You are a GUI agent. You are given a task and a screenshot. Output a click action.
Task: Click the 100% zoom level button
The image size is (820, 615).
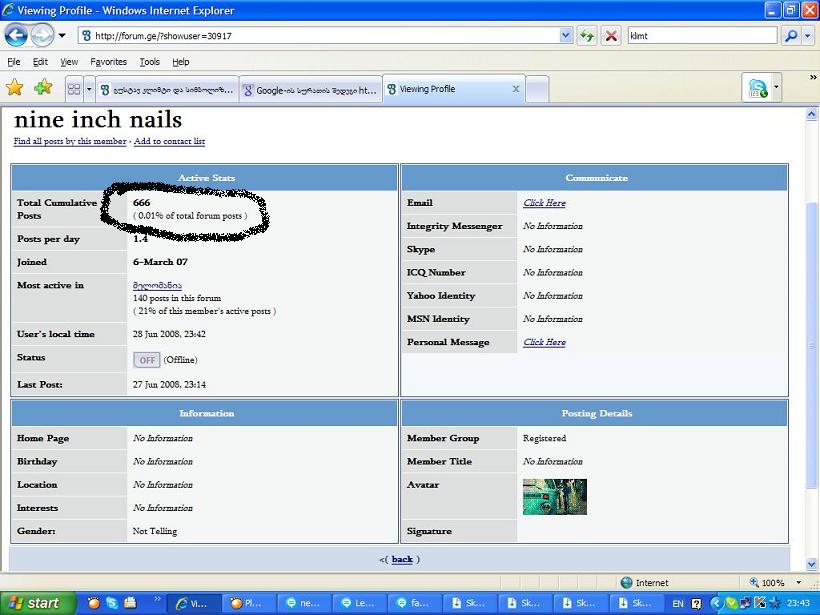[x=767, y=583]
